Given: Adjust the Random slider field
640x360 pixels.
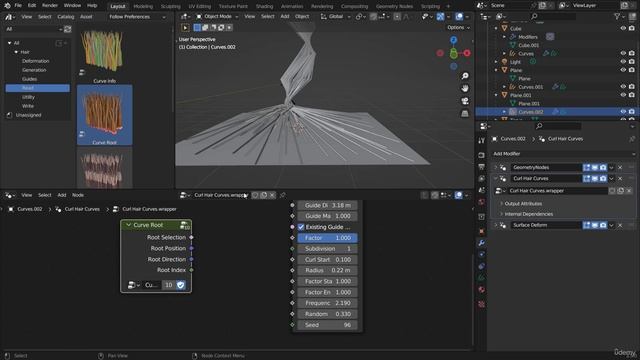Looking at the screenshot, I should pos(327,314).
